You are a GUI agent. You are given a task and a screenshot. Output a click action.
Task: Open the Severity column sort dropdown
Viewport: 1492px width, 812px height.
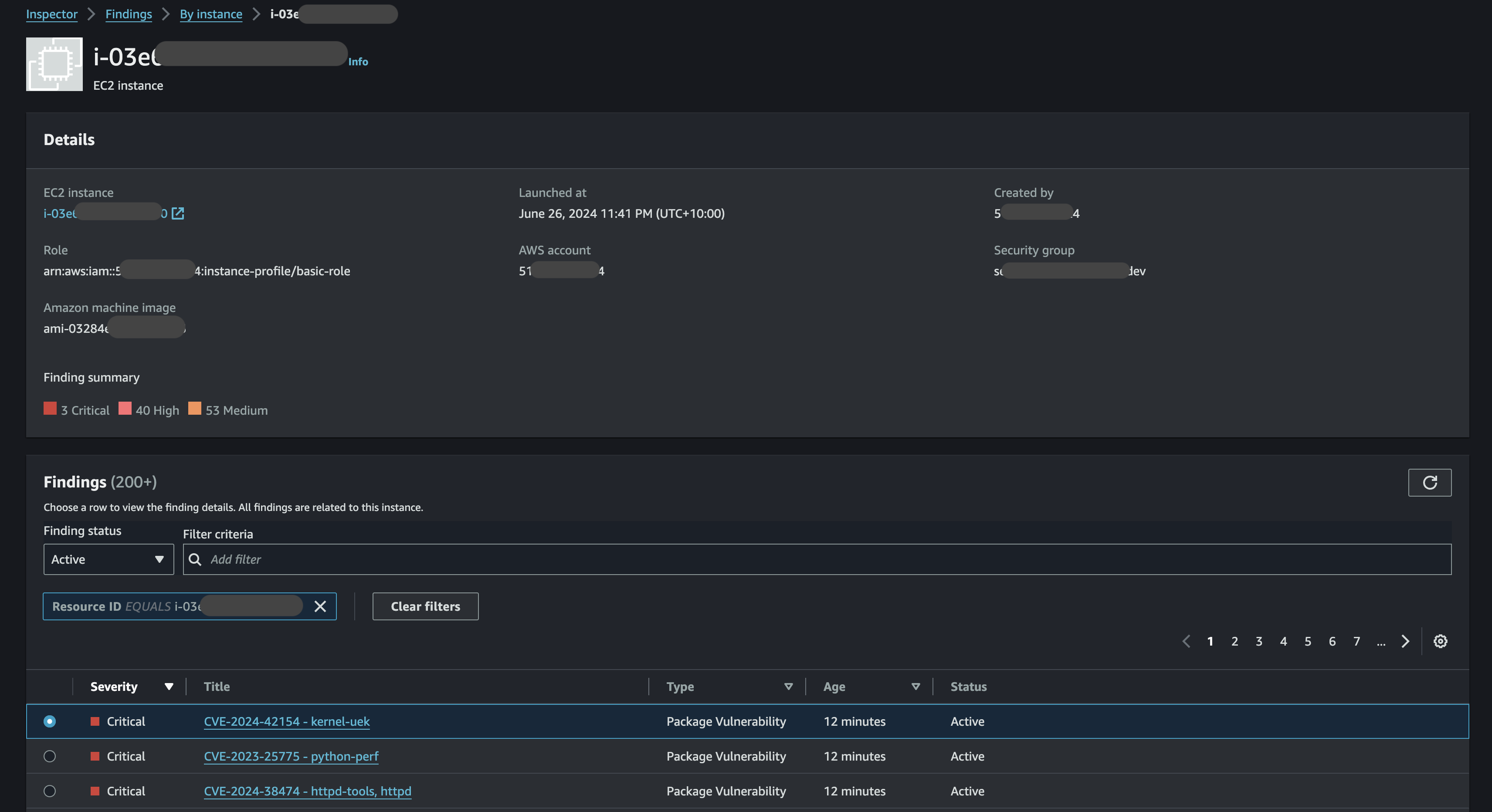(x=169, y=686)
